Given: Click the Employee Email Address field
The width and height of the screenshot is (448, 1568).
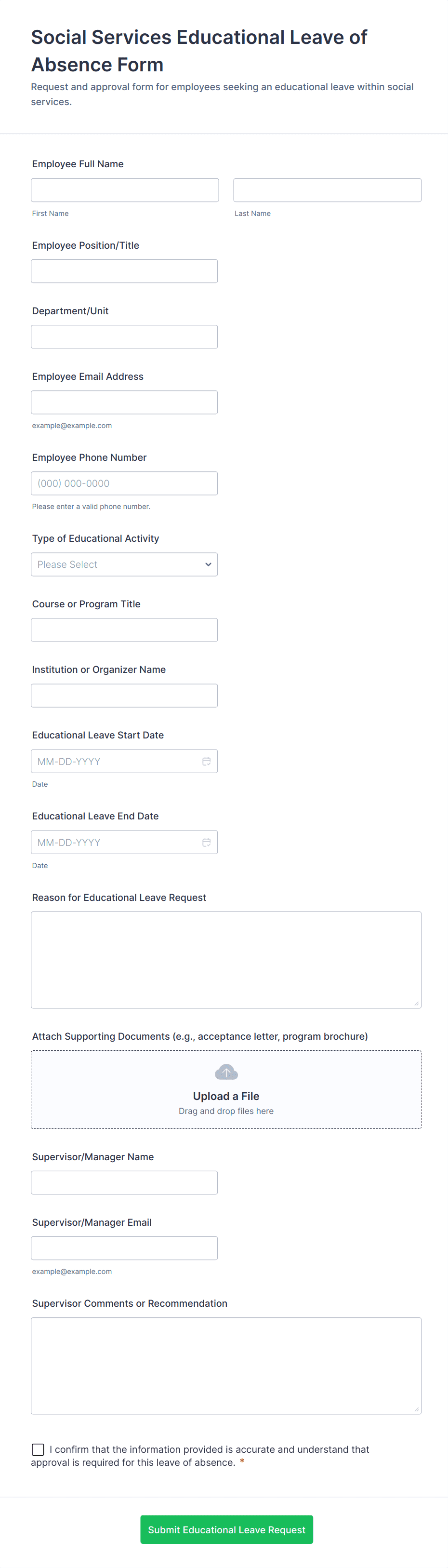Looking at the screenshot, I should coord(124,402).
